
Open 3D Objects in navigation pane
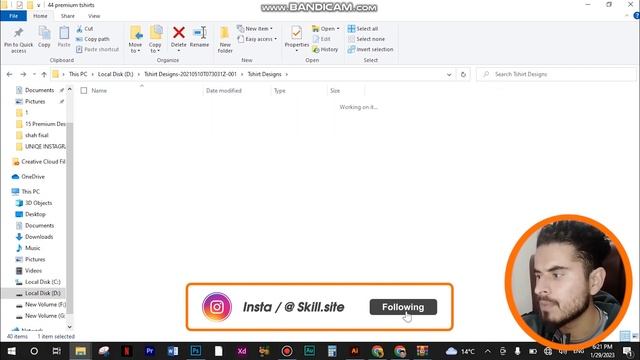point(34,203)
